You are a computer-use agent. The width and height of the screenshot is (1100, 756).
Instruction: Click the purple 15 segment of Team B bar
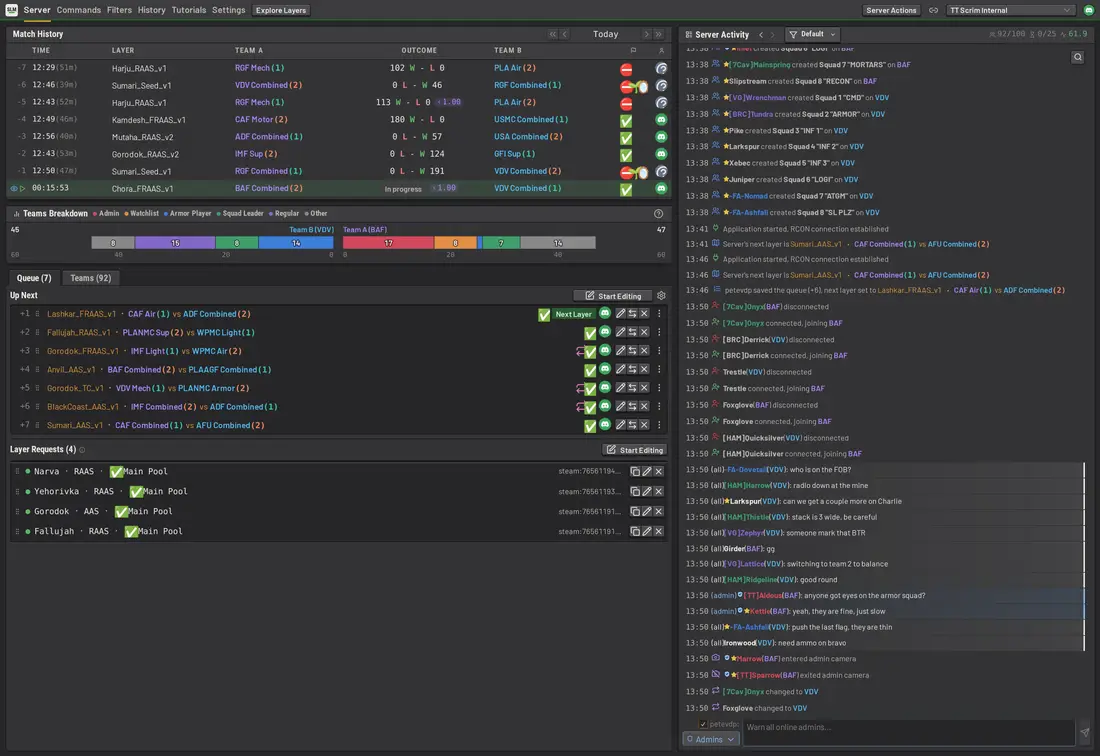tap(175, 243)
